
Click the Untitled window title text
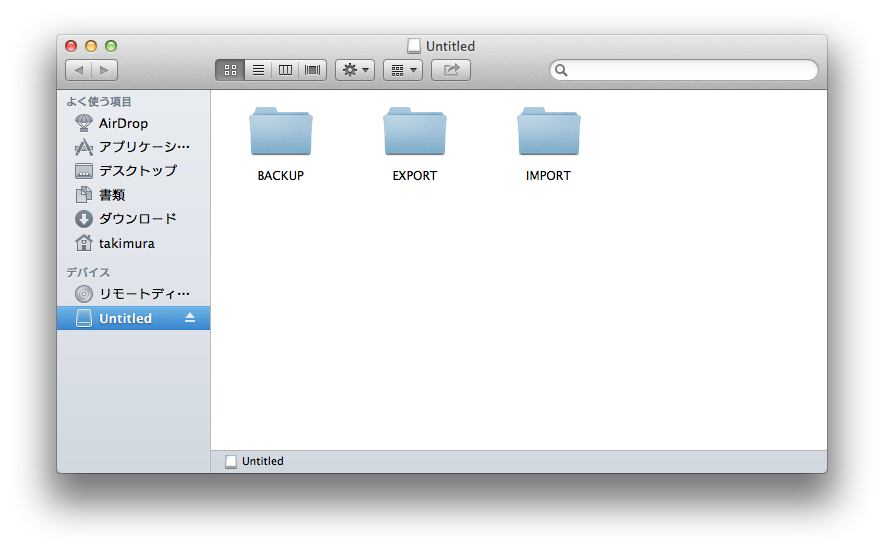click(x=450, y=46)
